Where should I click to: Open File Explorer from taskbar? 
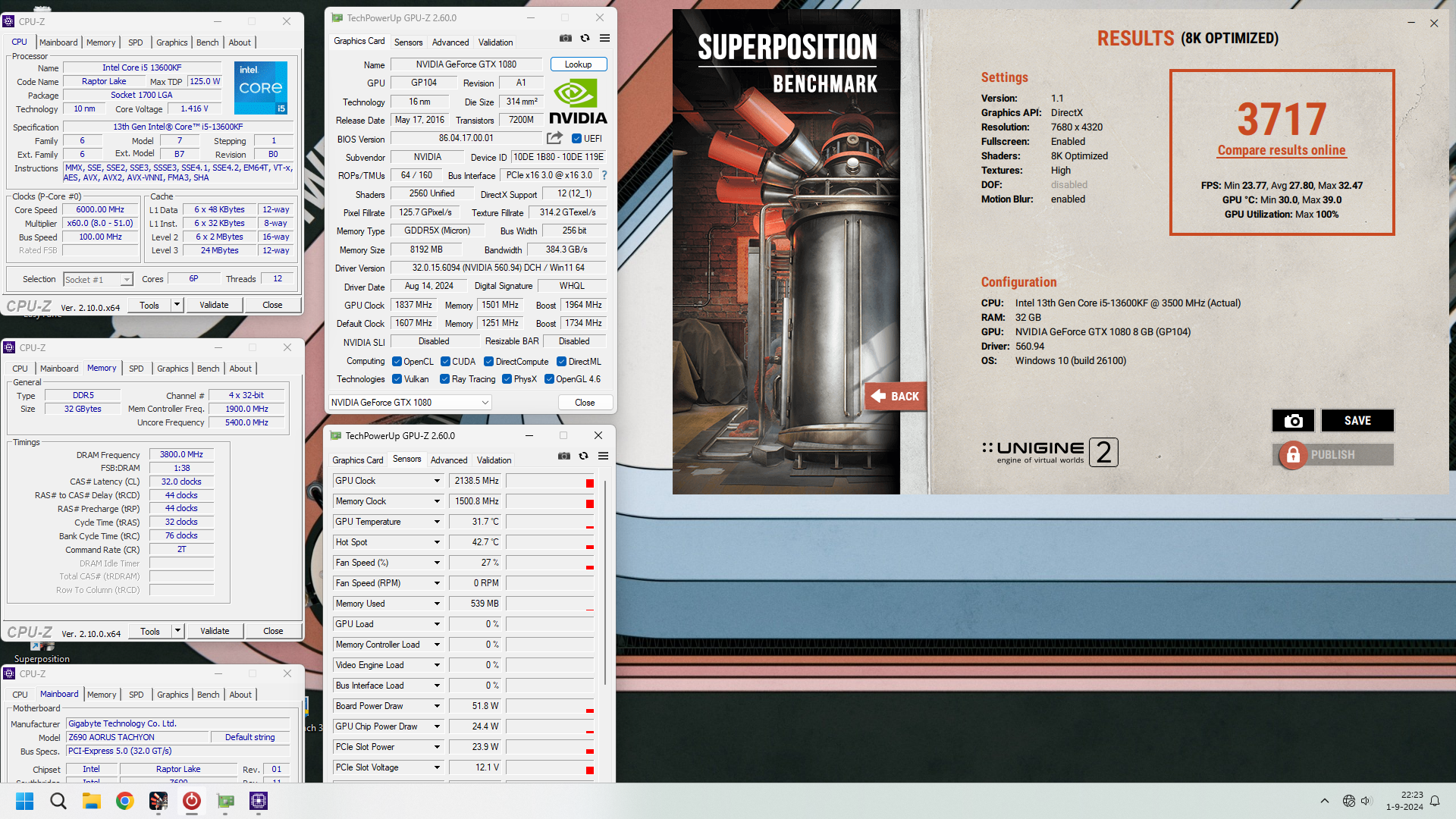point(92,801)
